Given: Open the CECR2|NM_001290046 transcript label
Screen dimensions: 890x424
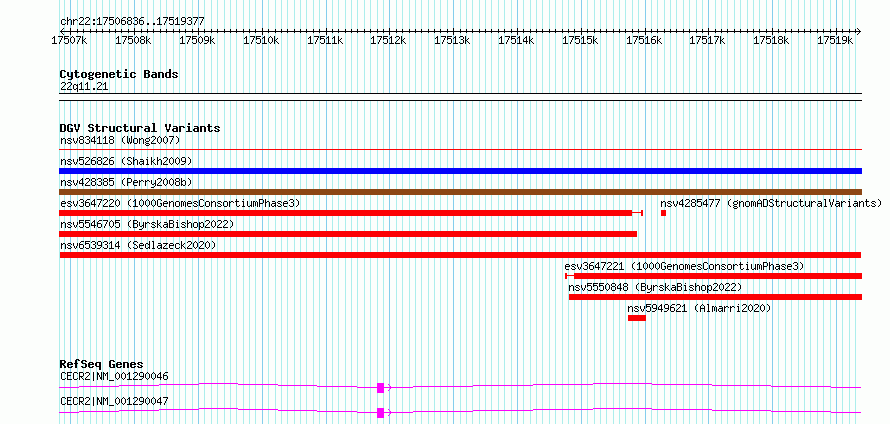Looking at the screenshot, I should 114,376.
